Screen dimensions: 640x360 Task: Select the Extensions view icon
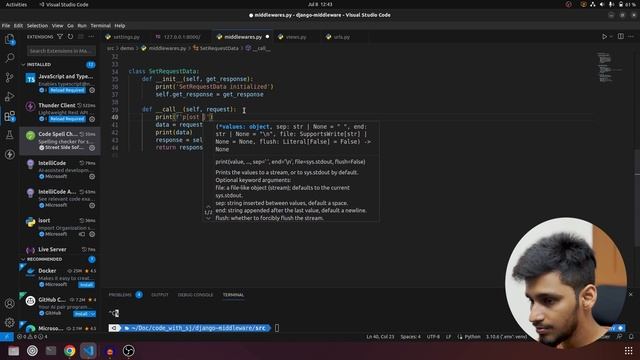(x=9, y=116)
